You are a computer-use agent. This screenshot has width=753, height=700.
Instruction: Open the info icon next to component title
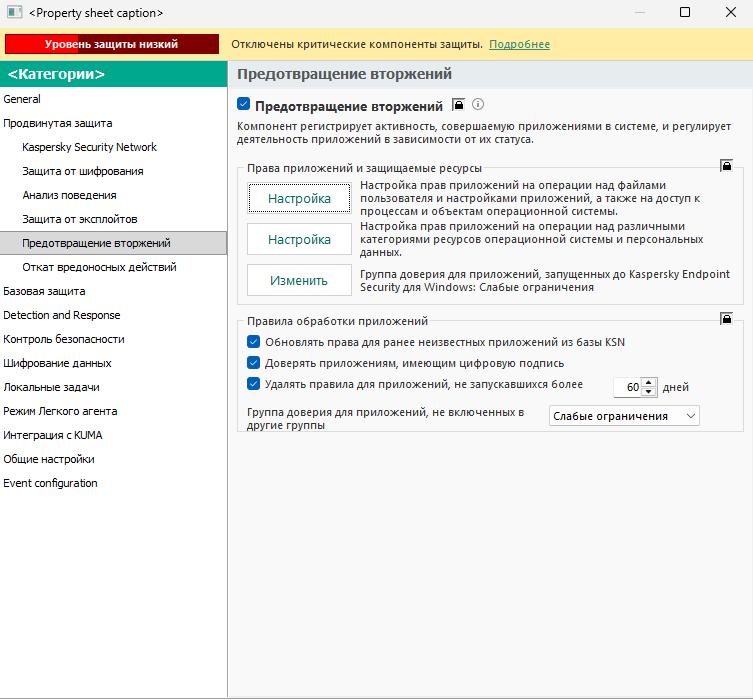click(478, 104)
